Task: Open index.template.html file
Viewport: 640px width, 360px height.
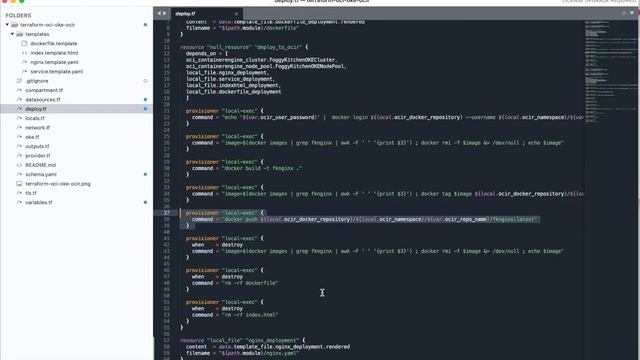Action: click(54, 53)
